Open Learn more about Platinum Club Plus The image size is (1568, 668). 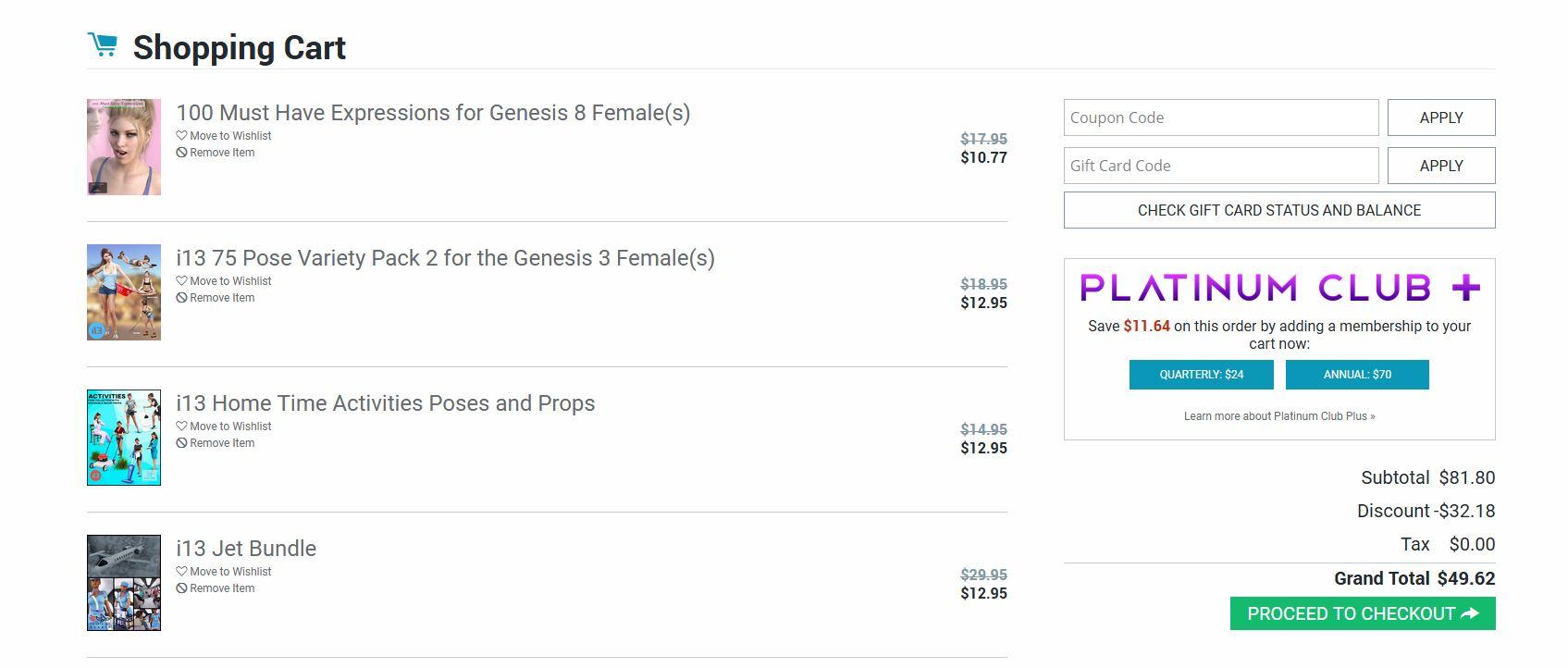1279,416
